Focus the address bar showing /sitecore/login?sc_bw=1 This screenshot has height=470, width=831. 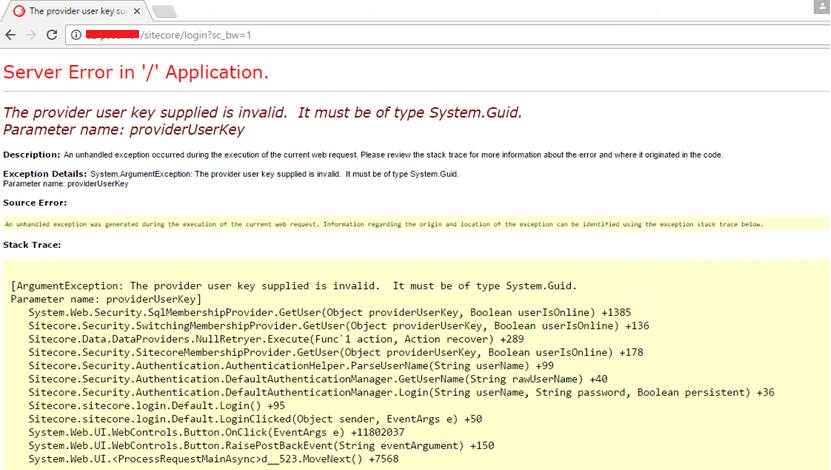(448, 35)
